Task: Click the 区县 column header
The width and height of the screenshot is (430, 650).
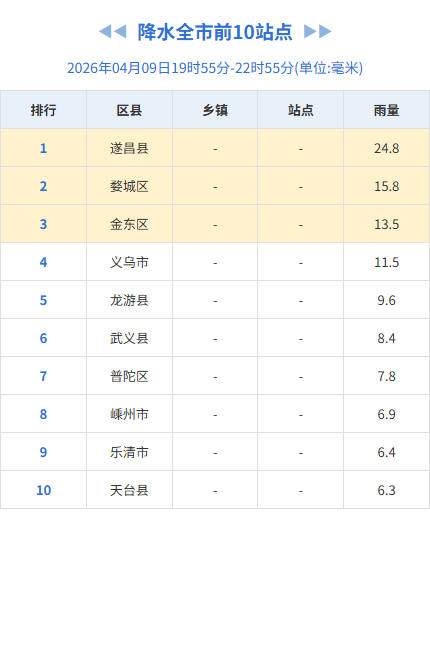Action: click(129, 110)
